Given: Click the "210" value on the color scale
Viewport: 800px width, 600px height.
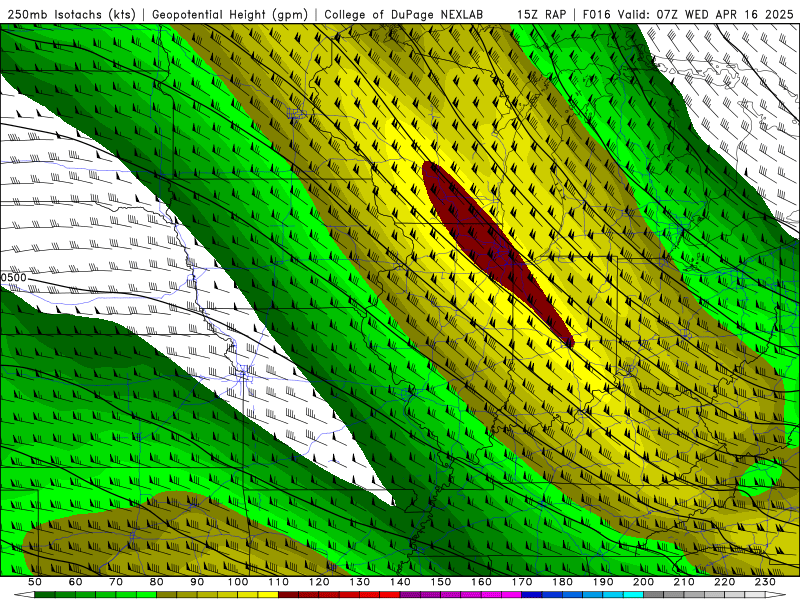Looking at the screenshot, I should click(x=684, y=582).
